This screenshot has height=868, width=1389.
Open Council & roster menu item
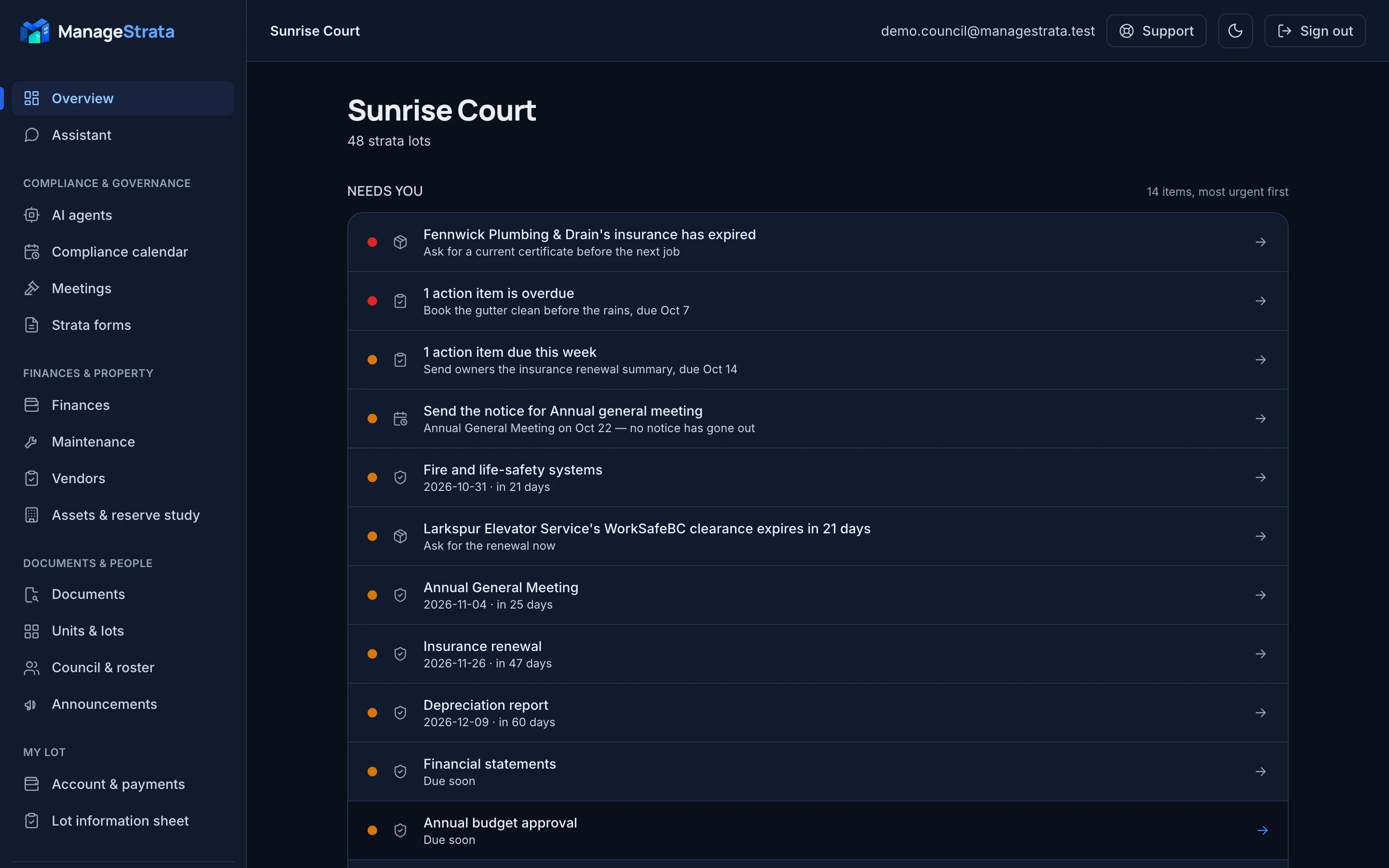123,668
